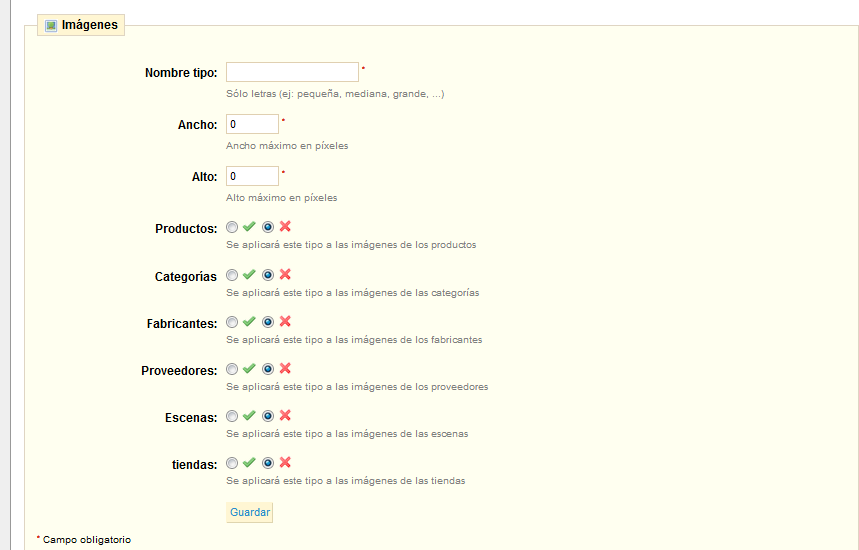Click the green checkmark icon for Productos
Screen dimensions: 859x550
[249, 227]
